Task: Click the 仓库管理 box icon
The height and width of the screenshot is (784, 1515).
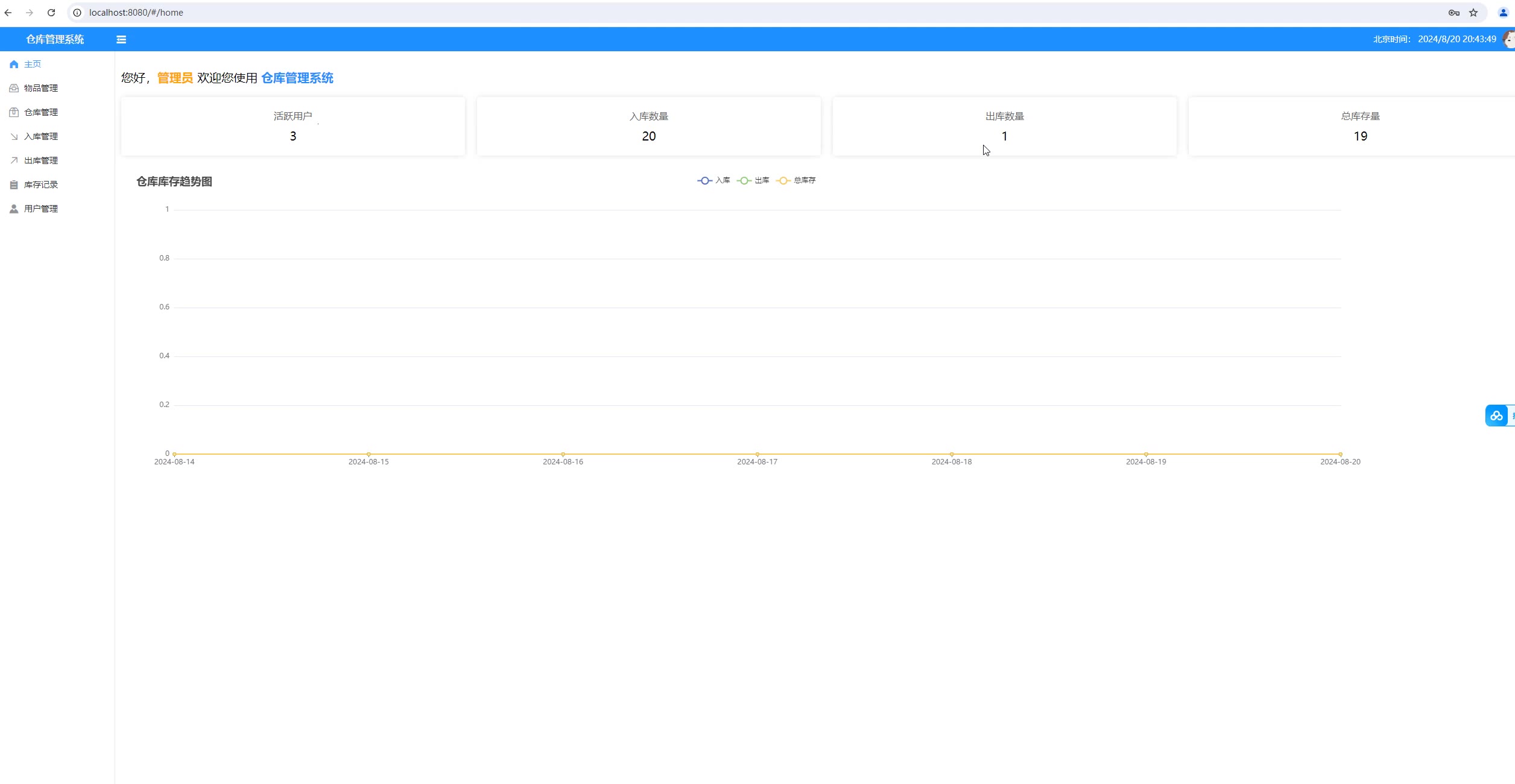Action: click(x=14, y=112)
